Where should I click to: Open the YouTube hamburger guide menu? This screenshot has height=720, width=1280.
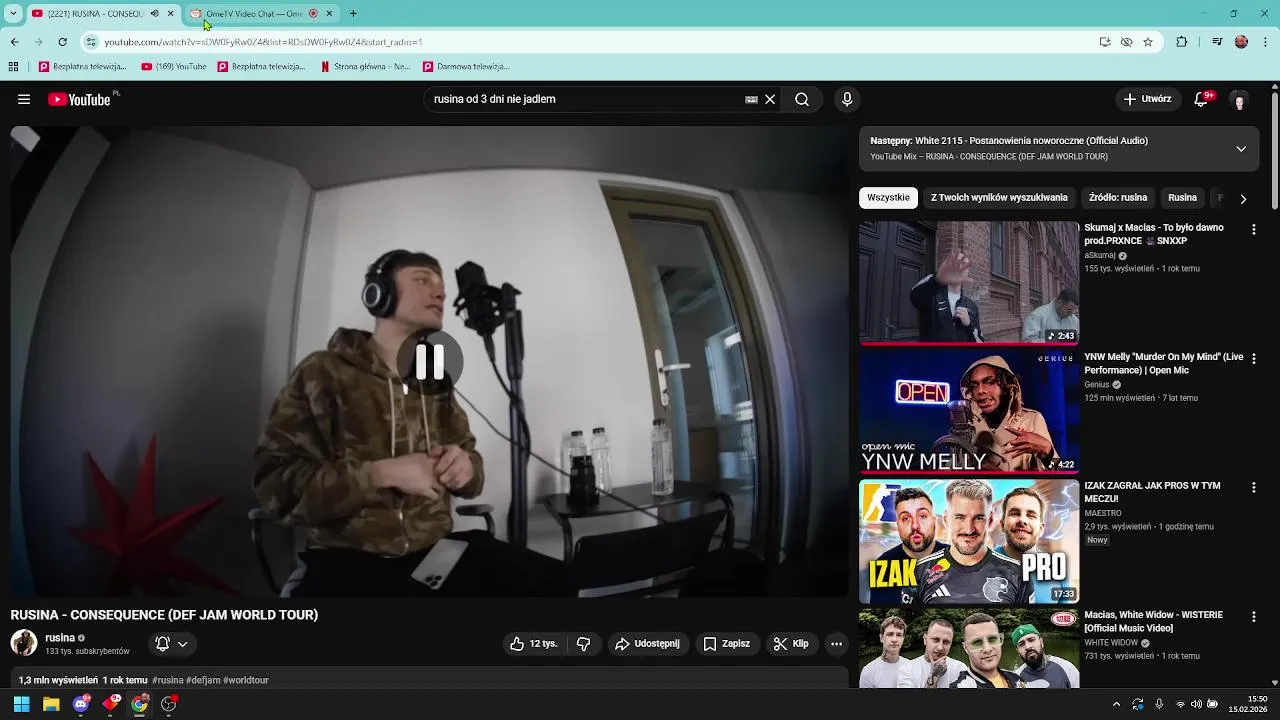click(x=24, y=99)
